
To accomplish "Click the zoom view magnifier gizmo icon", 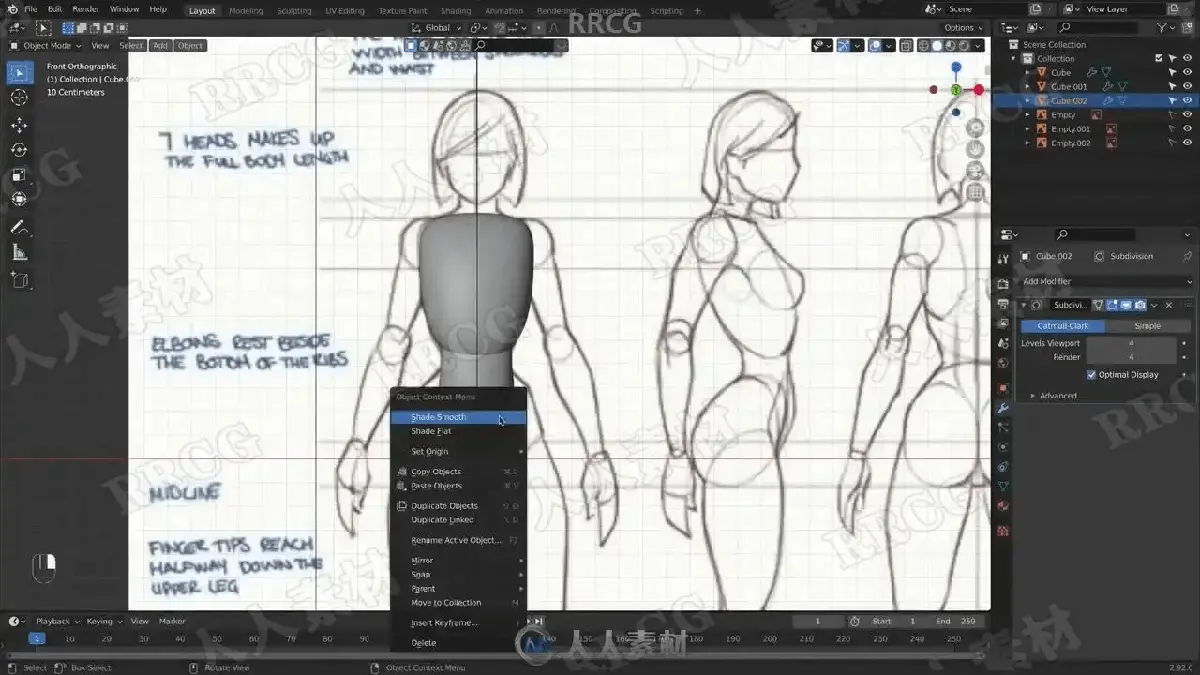I will coord(975,129).
